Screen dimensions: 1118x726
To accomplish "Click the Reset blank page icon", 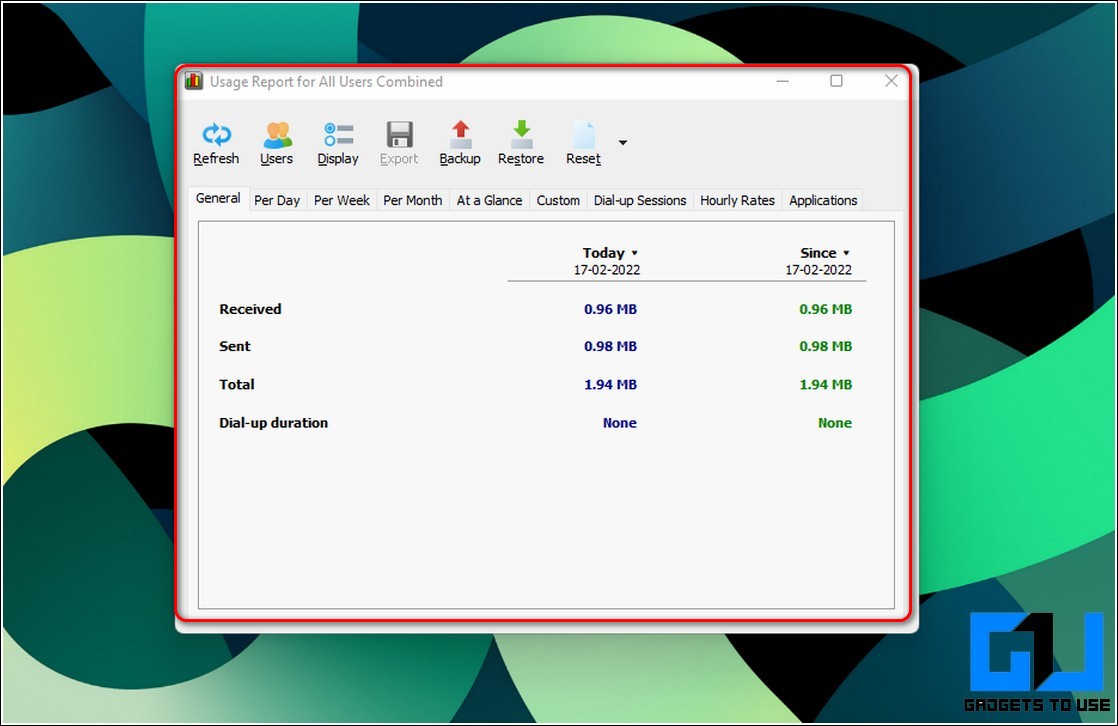I will [x=583, y=134].
